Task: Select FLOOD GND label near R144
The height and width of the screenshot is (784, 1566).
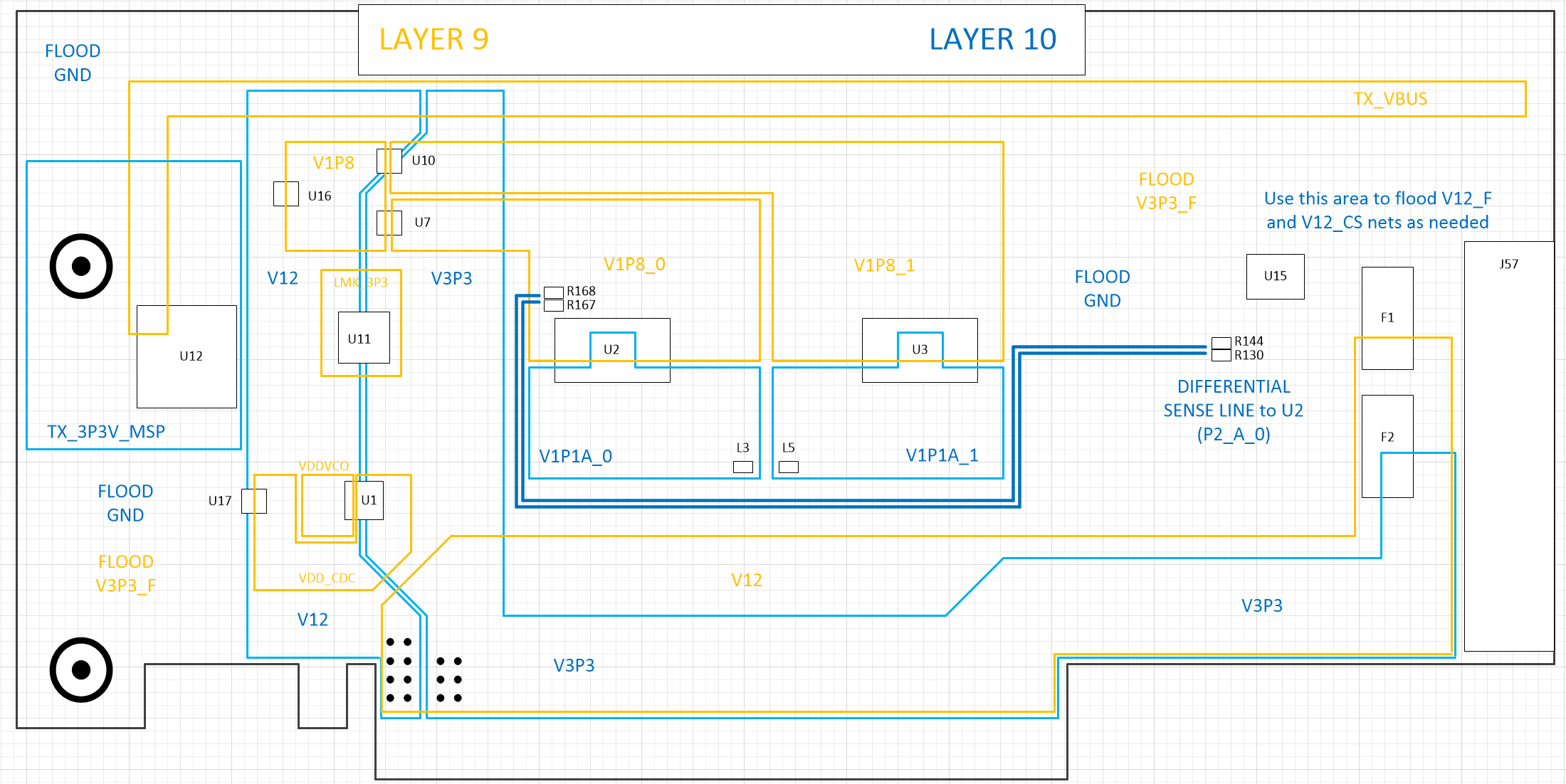Action: [x=1103, y=289]
